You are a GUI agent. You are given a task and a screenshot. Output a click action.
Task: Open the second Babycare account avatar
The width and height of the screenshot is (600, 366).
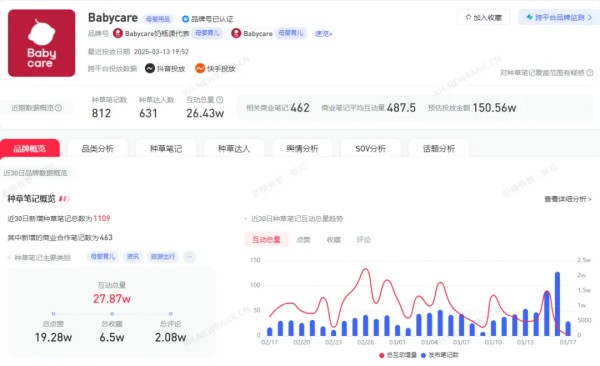pyautogui.click(x=236, y=34)
